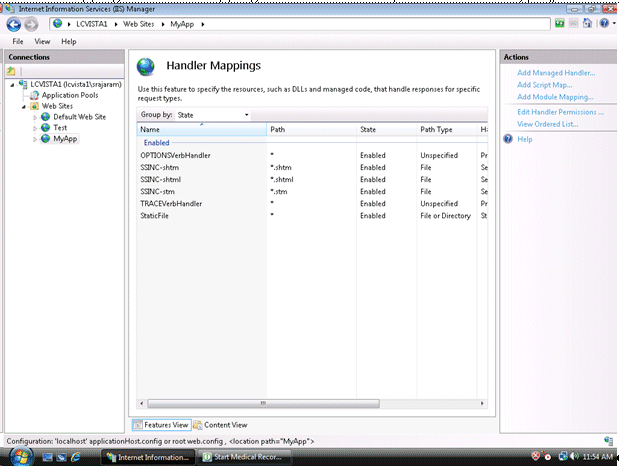Select the StaticFile handler row

click(312, 216)
